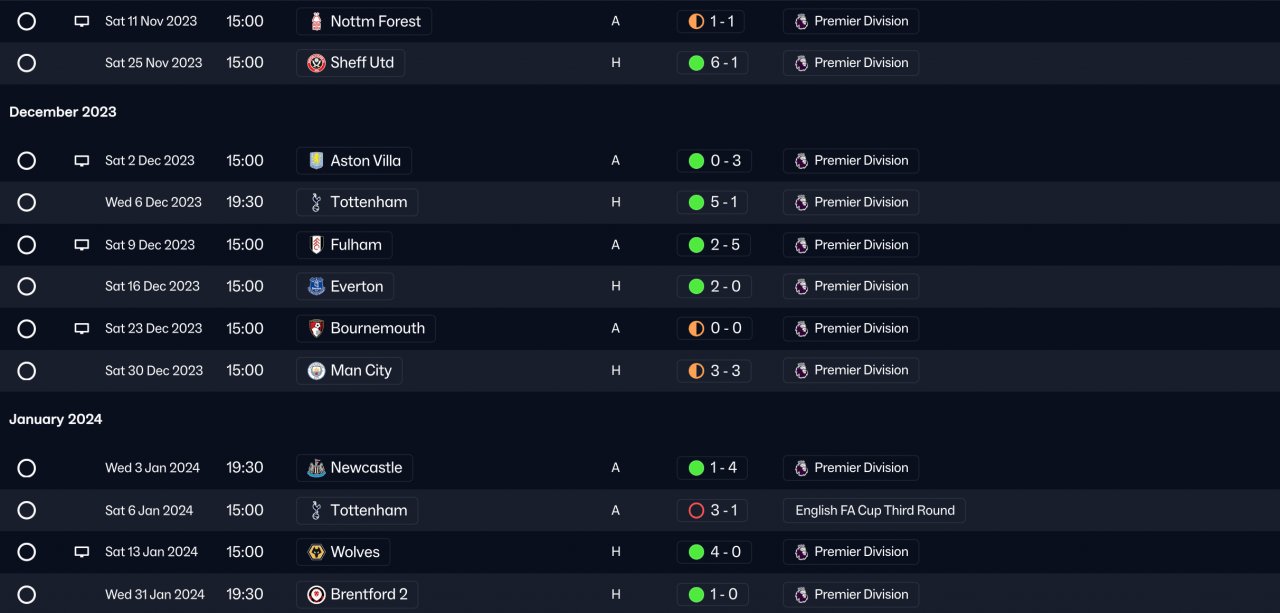1280x613 pixels.
Task: Click Premier Division label on Wolves row
Action: tap(860, 552)
